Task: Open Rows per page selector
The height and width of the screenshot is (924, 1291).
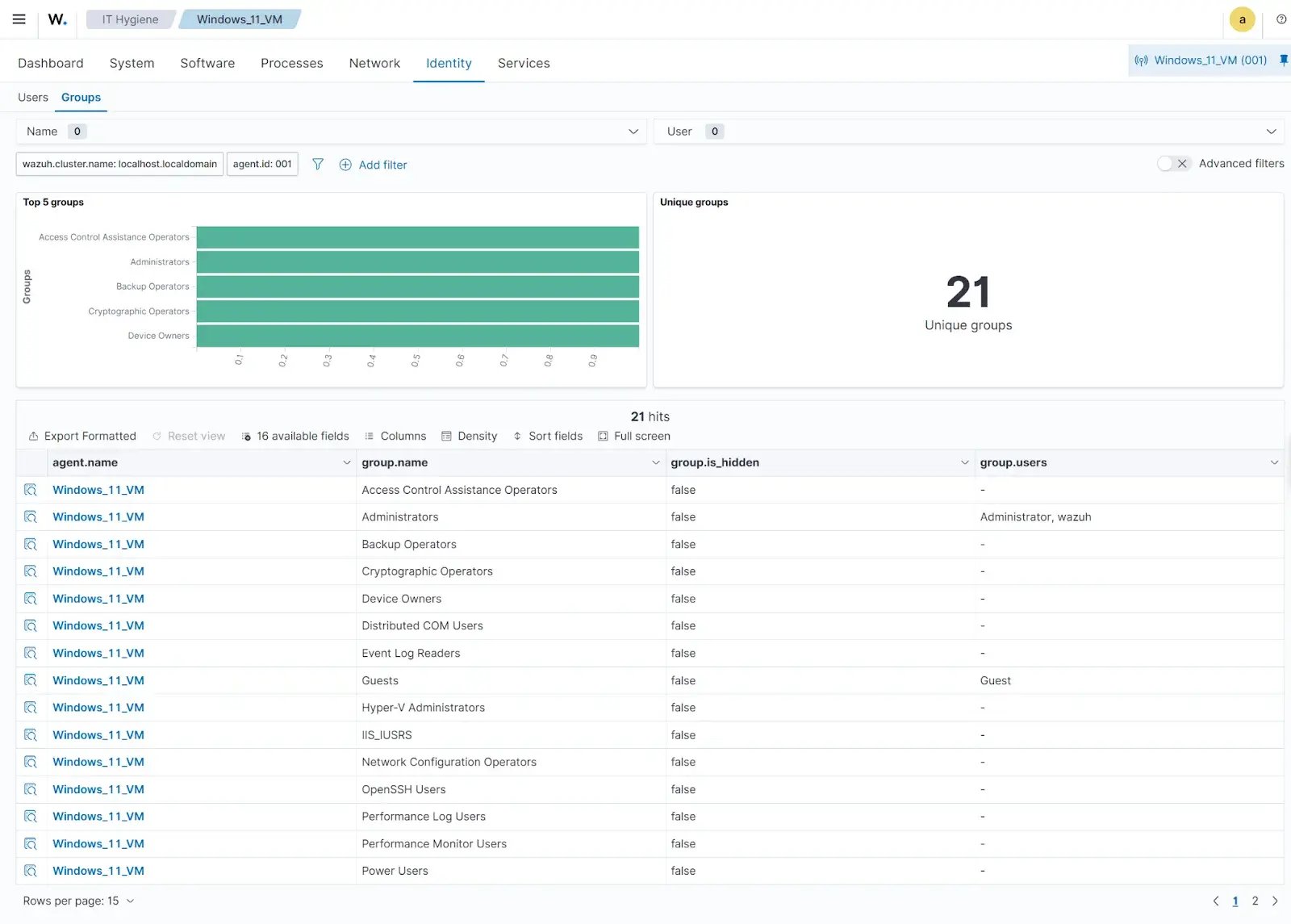Action: coord(78,901)
